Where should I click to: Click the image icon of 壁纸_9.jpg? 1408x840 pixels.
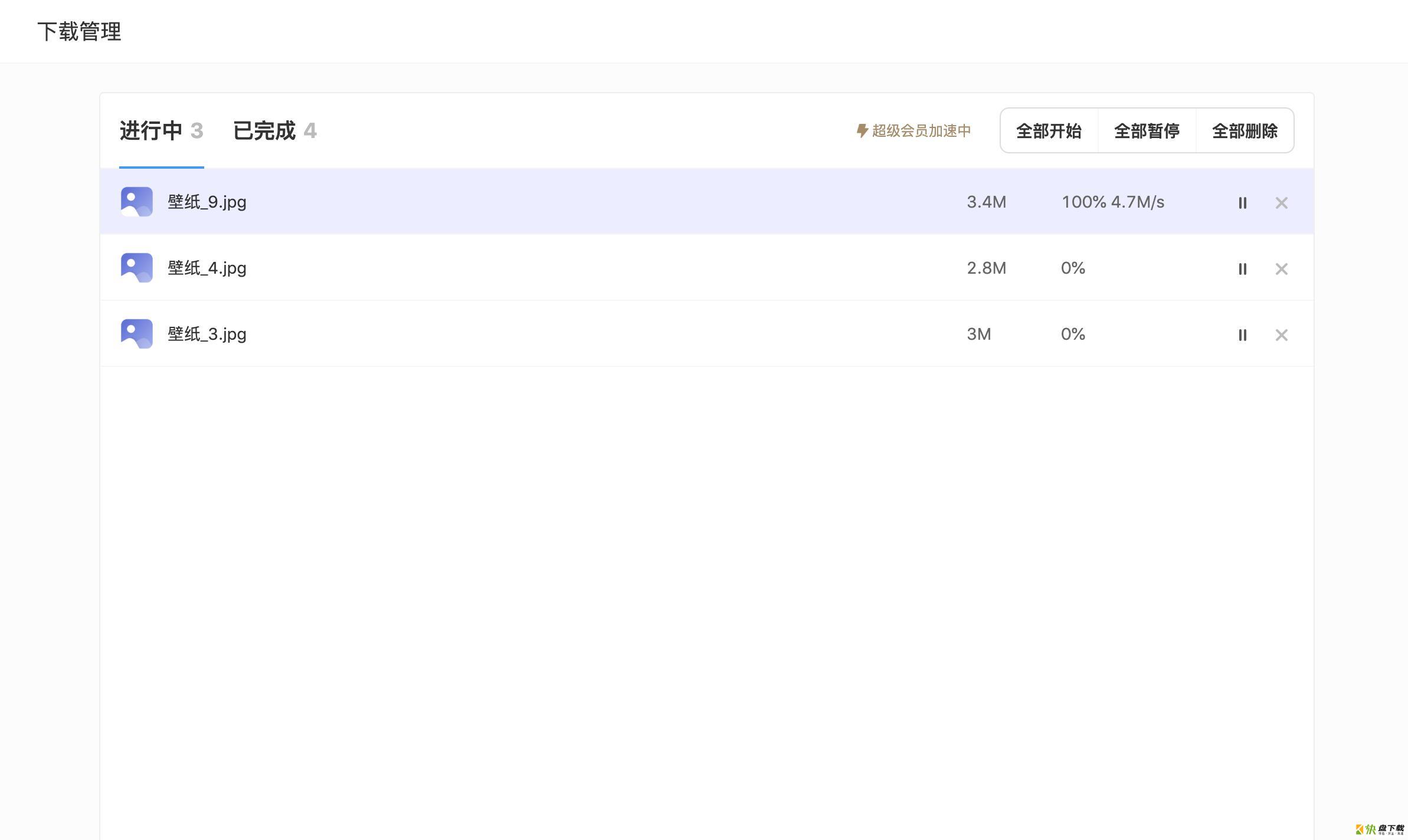[x=136, y=202]
